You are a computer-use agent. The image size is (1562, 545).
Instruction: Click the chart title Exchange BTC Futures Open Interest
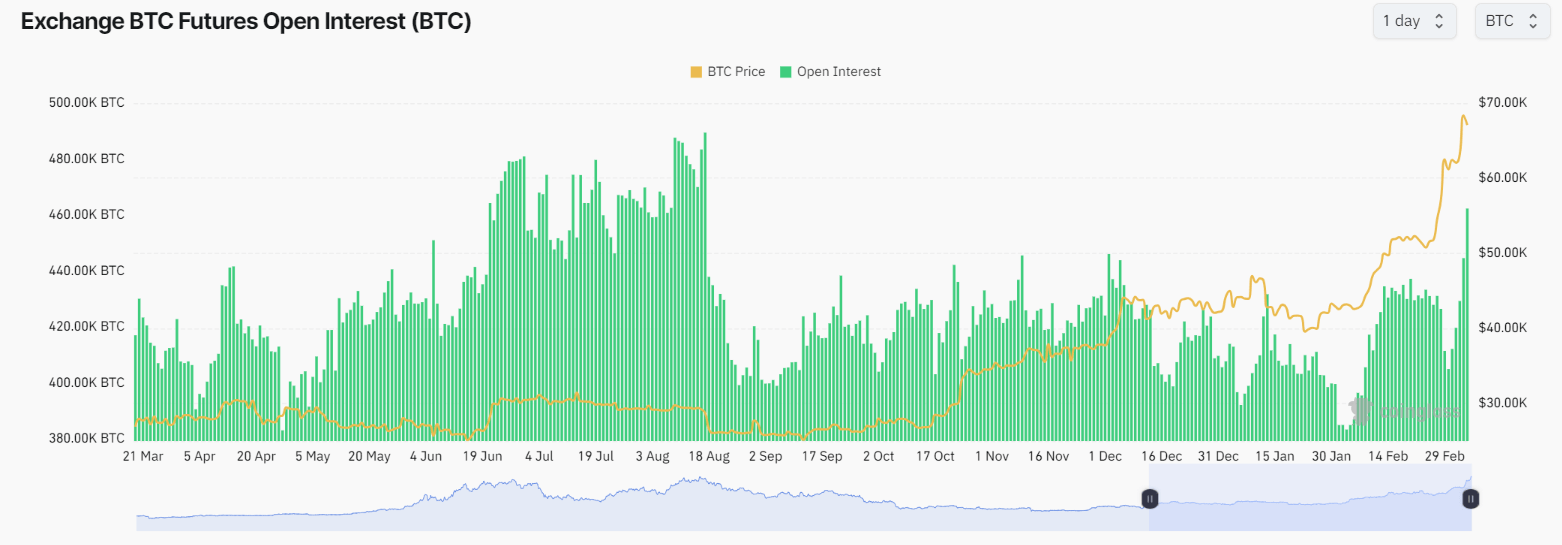246,22
